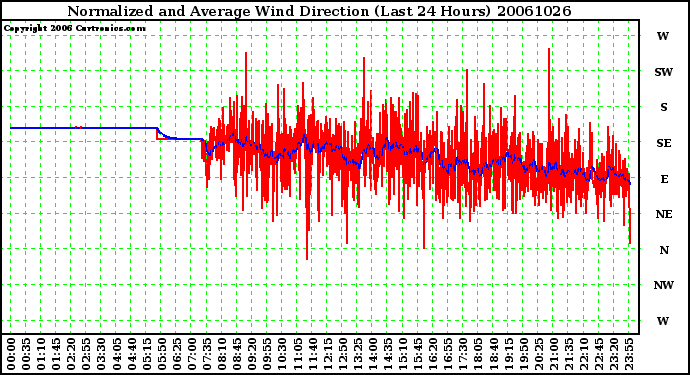This screenshot has height=375, width=690.
Task: Pick the 15:10 tick label
Action: 402,355
